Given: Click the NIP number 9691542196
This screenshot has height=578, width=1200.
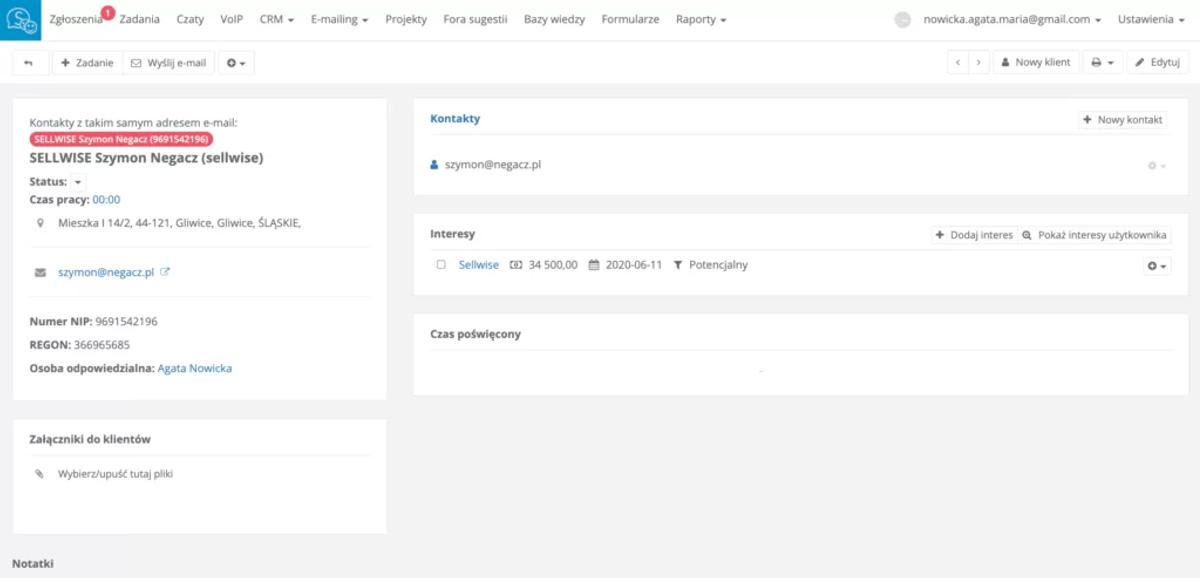Looking at the screenshot, I should [126, 322].
